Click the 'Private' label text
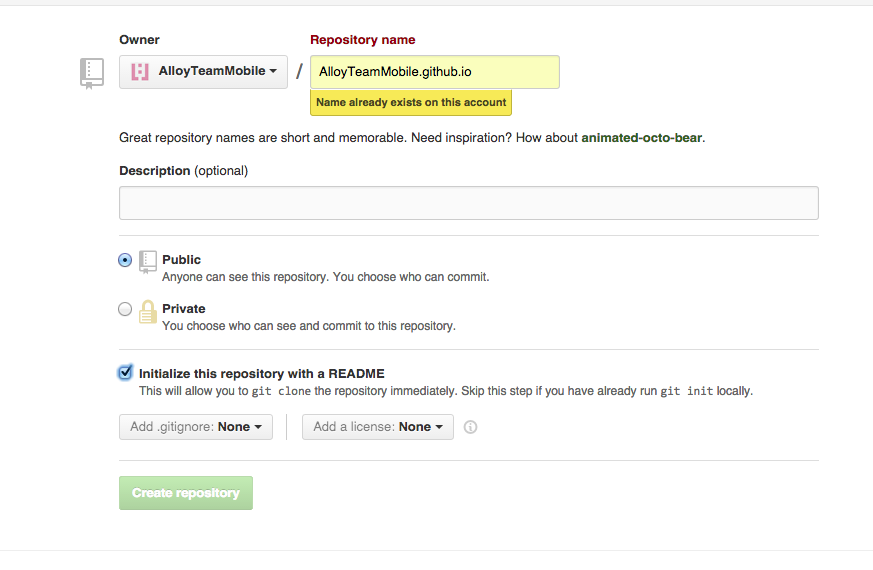873x570 pixels. click(184, 308)
